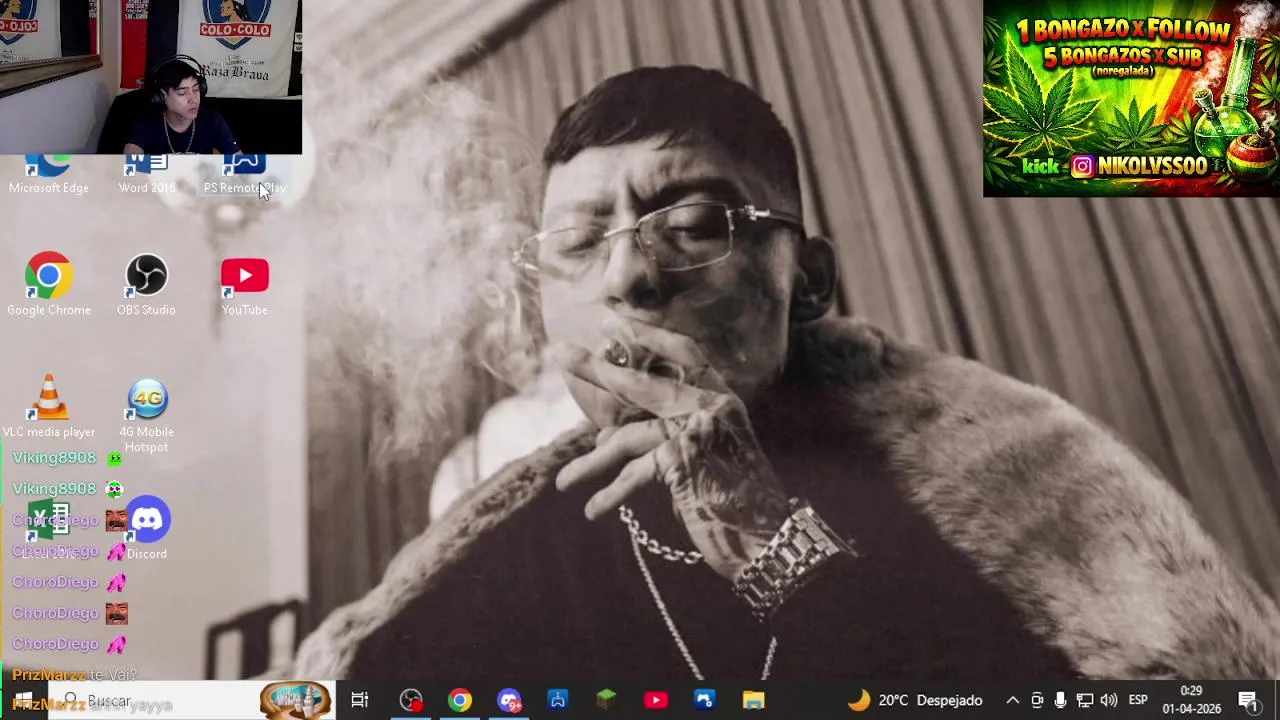Open the blue controller app in the taskbar

click(704, 700)
